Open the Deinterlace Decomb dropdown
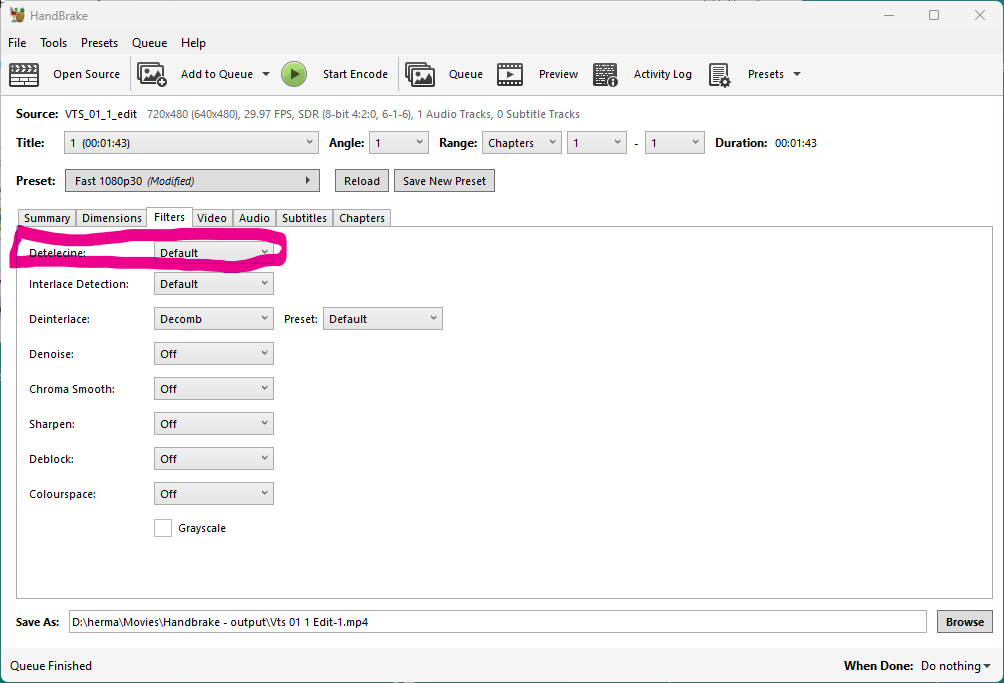This screenshot has height=683, width=1004. [213, 319]
